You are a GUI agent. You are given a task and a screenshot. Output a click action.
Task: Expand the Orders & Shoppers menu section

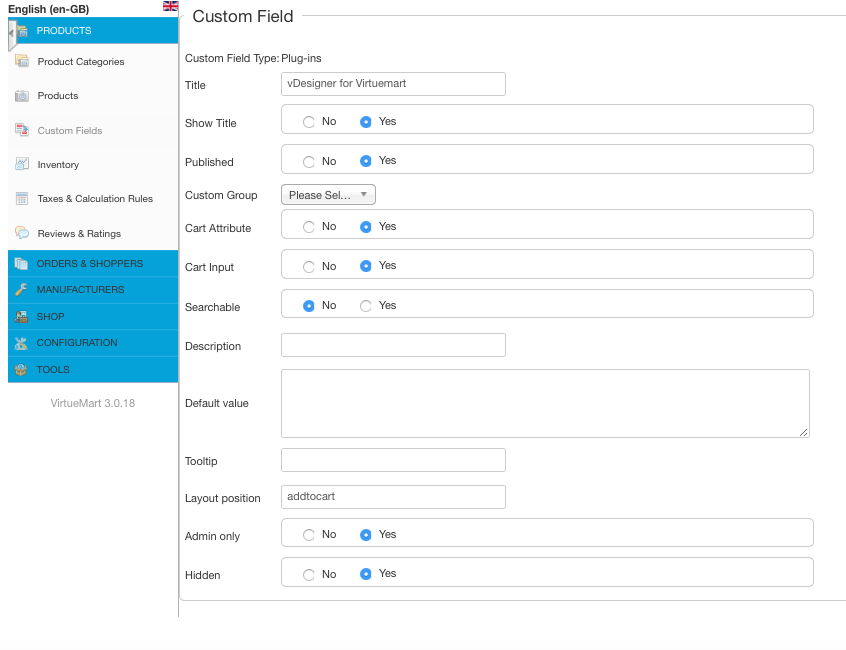point(93,263)
